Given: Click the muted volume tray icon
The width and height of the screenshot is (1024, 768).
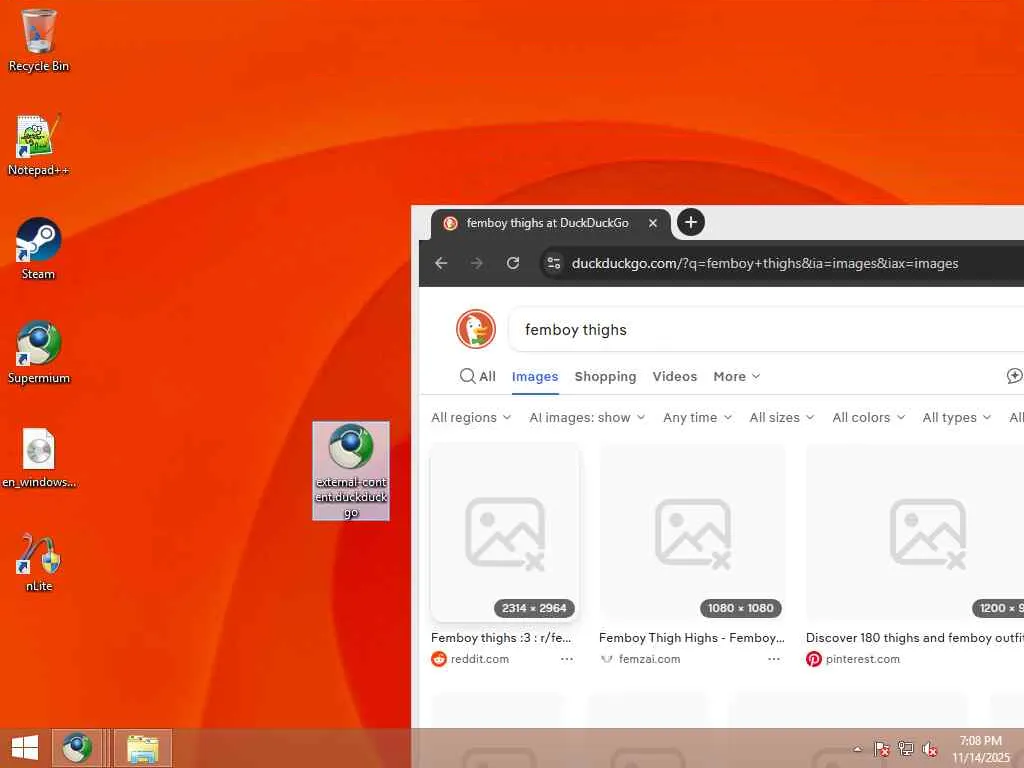Looking at the screenshot, I should 930,749.
